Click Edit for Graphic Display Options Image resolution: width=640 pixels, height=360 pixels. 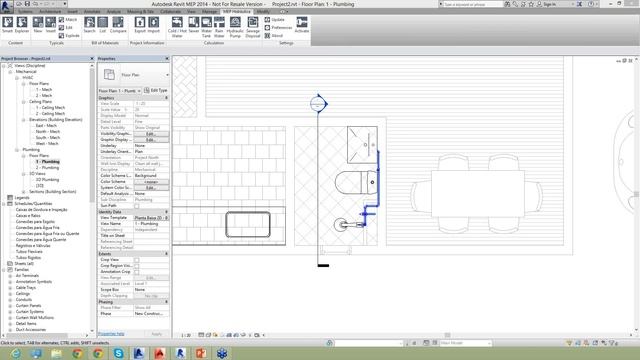coord(151,140)
